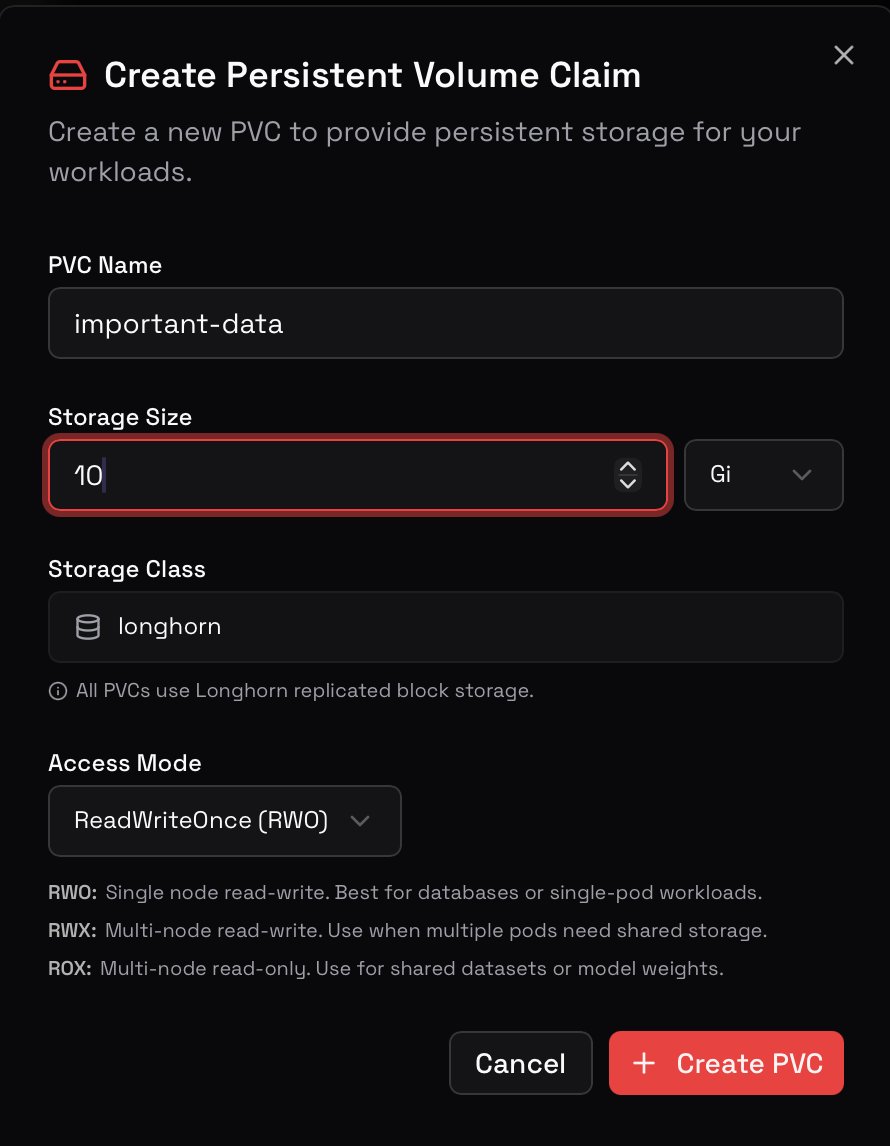Open the Gi storage unit dropdown
This screenshot has width=890, height=1146.
click(763, 475)
